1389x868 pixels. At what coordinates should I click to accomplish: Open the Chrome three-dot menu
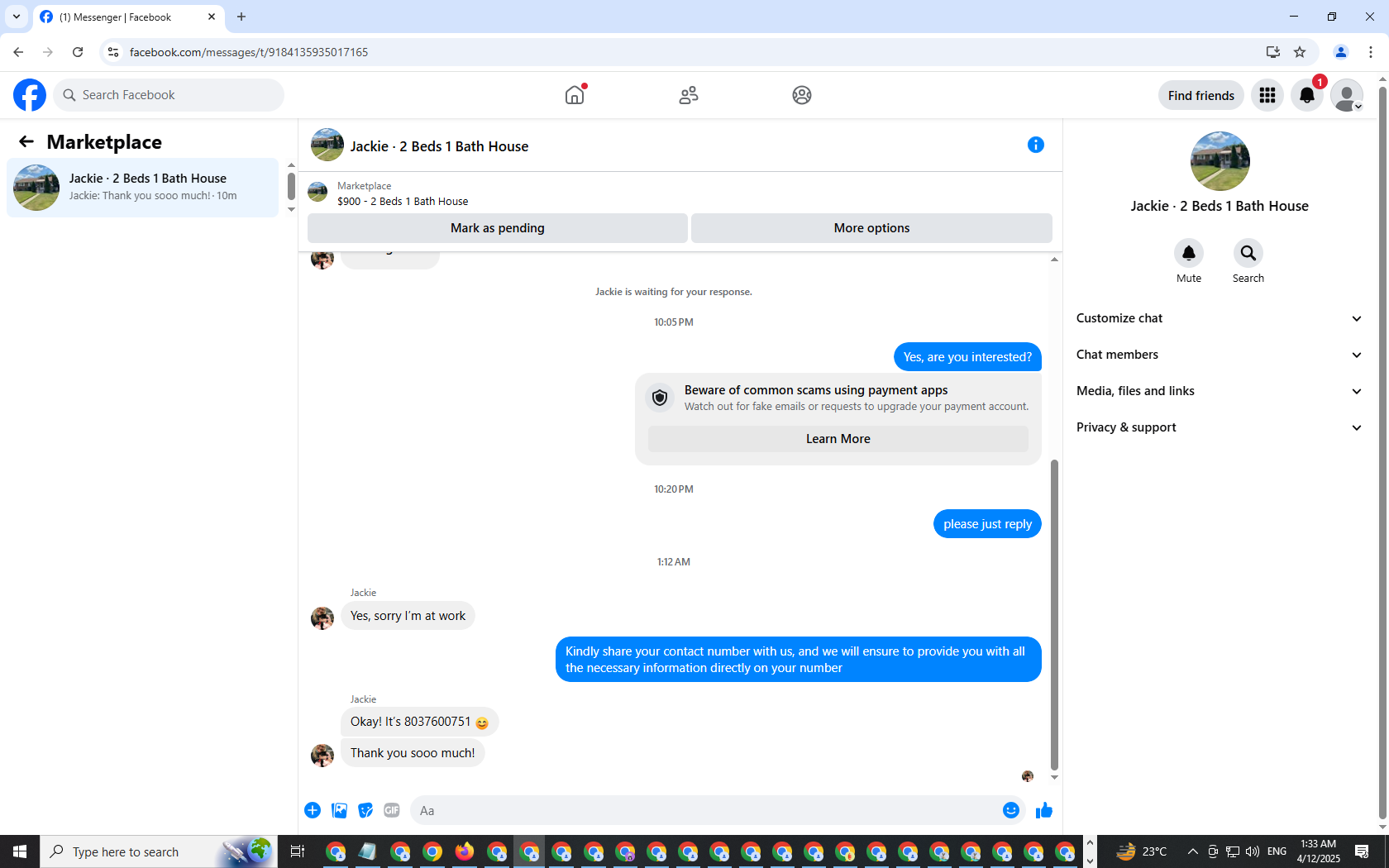click(x=1371, y=52)
